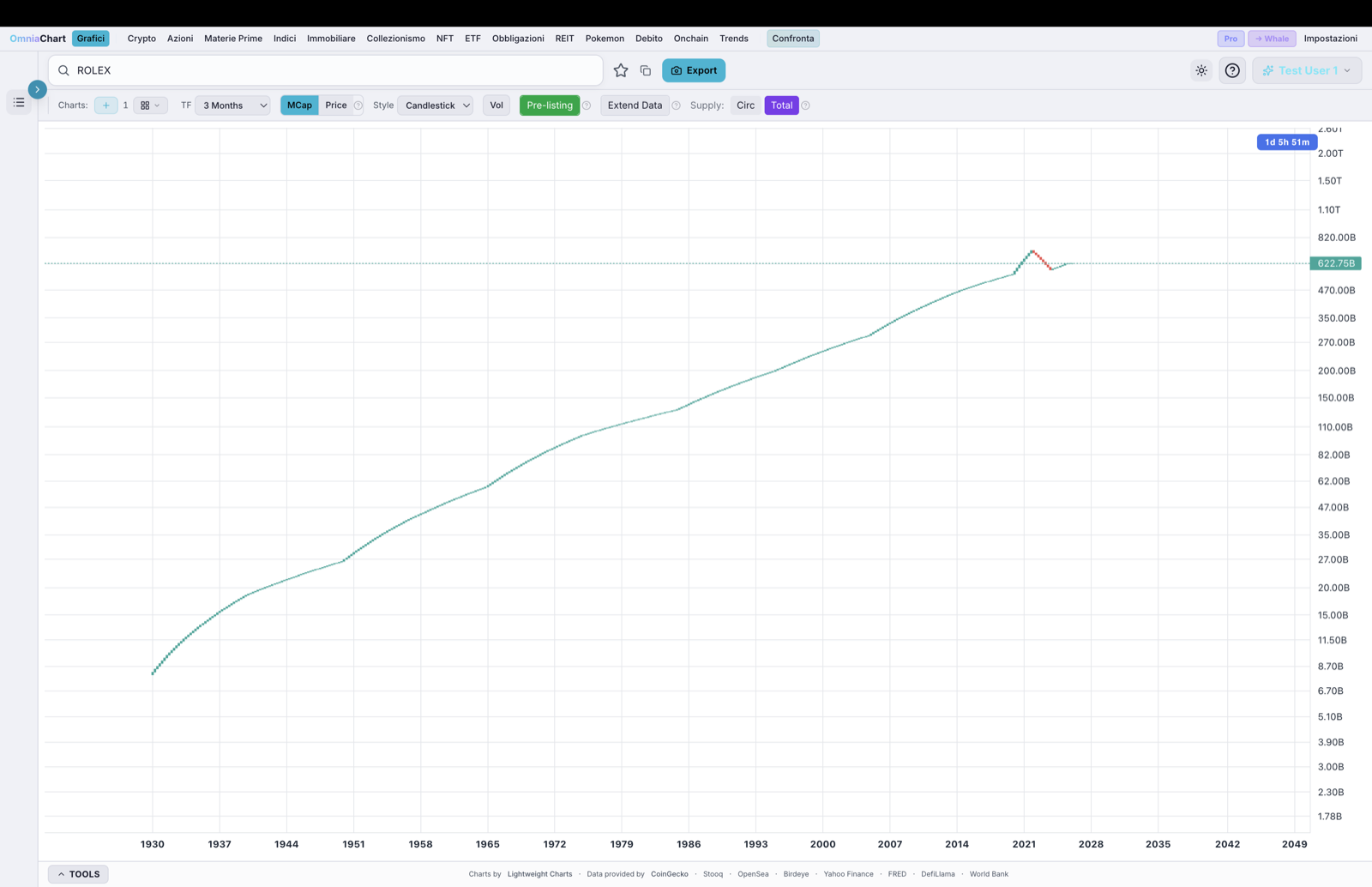Open the Grafici tab
Screen dimensions: 1372x887
pyautogui.click(x=91, y=39)
